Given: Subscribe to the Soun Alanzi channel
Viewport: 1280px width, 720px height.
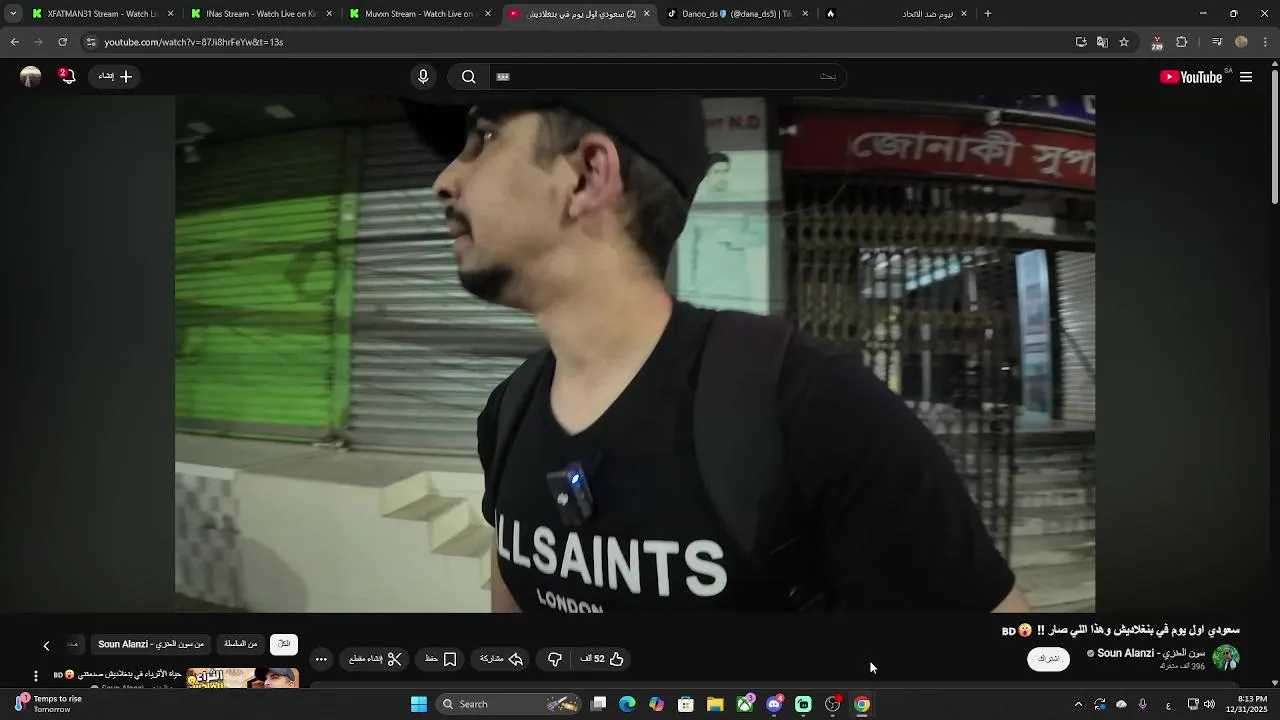Looking at the screenshot, I should [x=1048, y=658].
